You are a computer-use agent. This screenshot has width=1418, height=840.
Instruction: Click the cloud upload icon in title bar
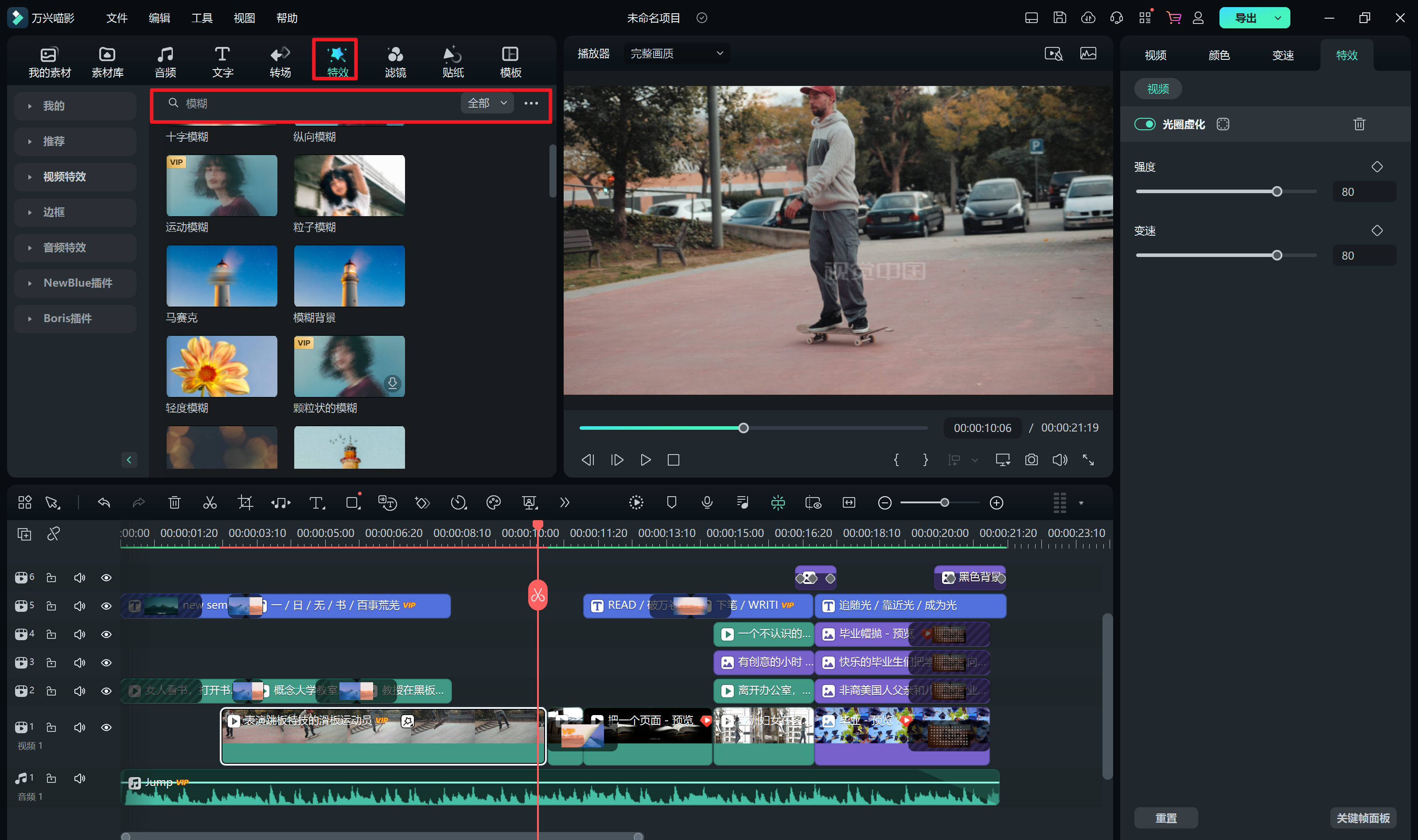click(1088, 18)
